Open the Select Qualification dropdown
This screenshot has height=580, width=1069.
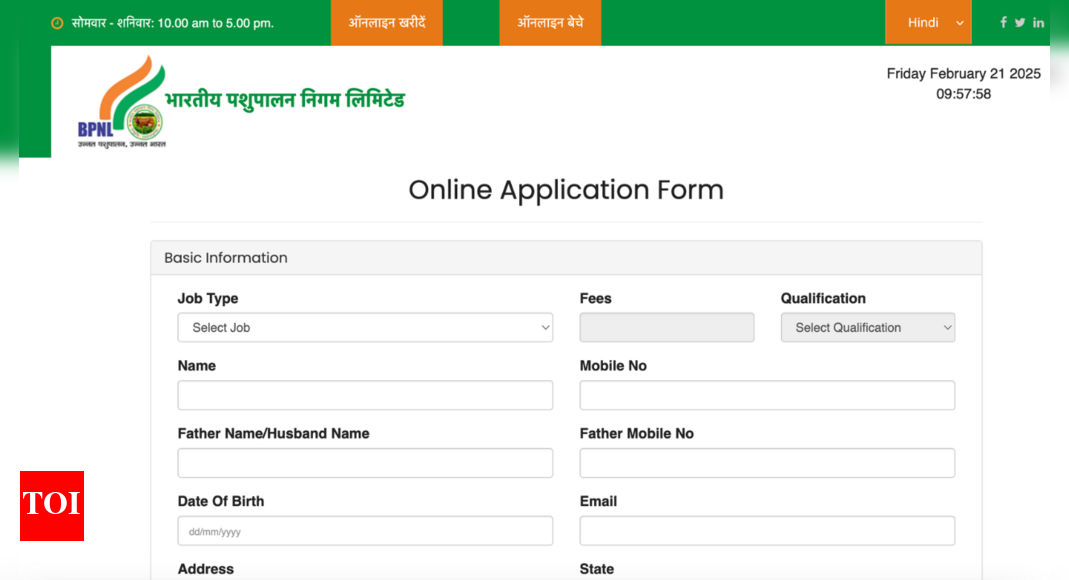point(867,327)
